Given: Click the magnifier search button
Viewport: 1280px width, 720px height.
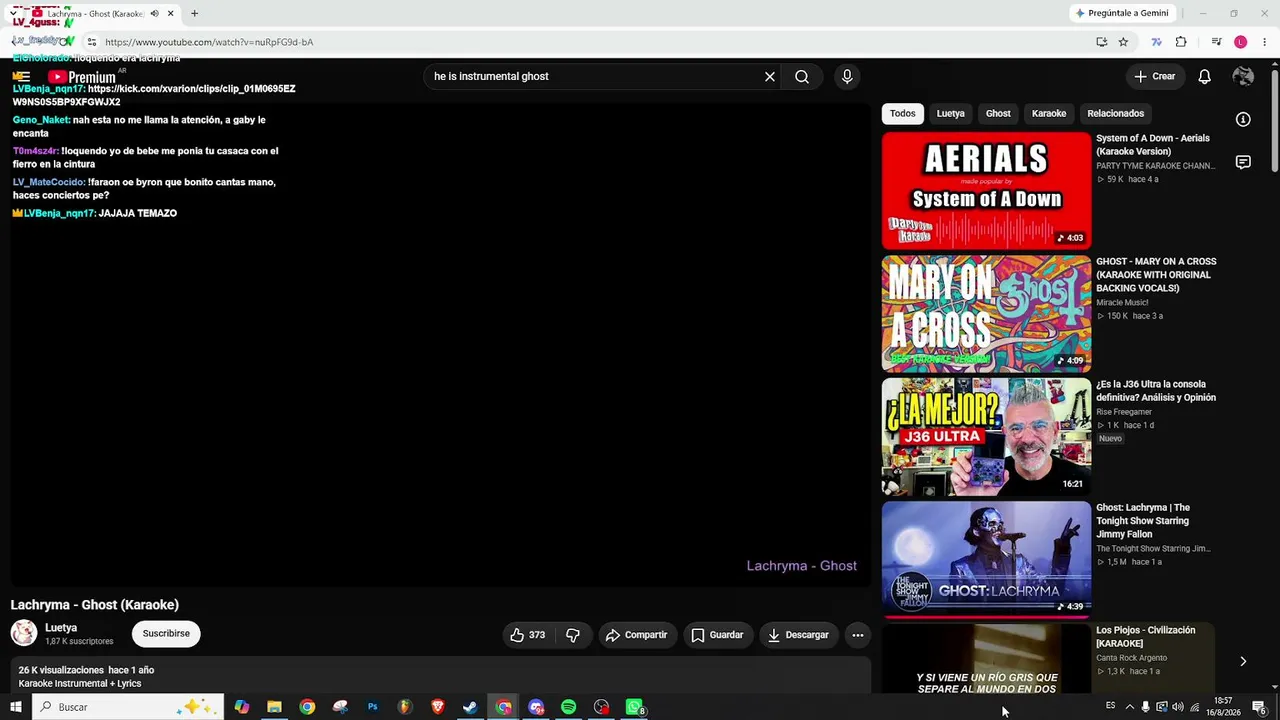Looking at the screenshot, I should [802, 76].
